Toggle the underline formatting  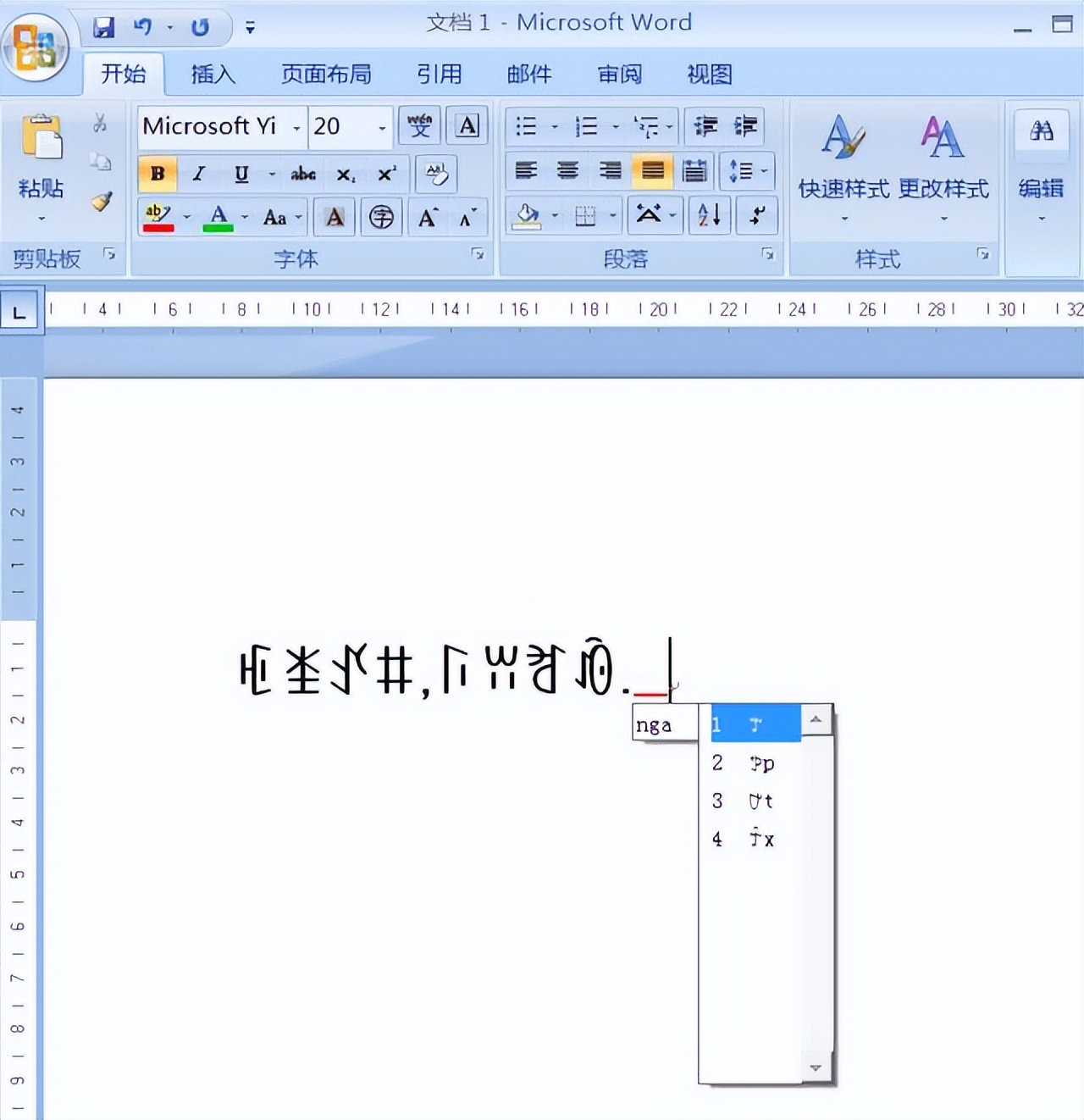click(x=241, y=174)
